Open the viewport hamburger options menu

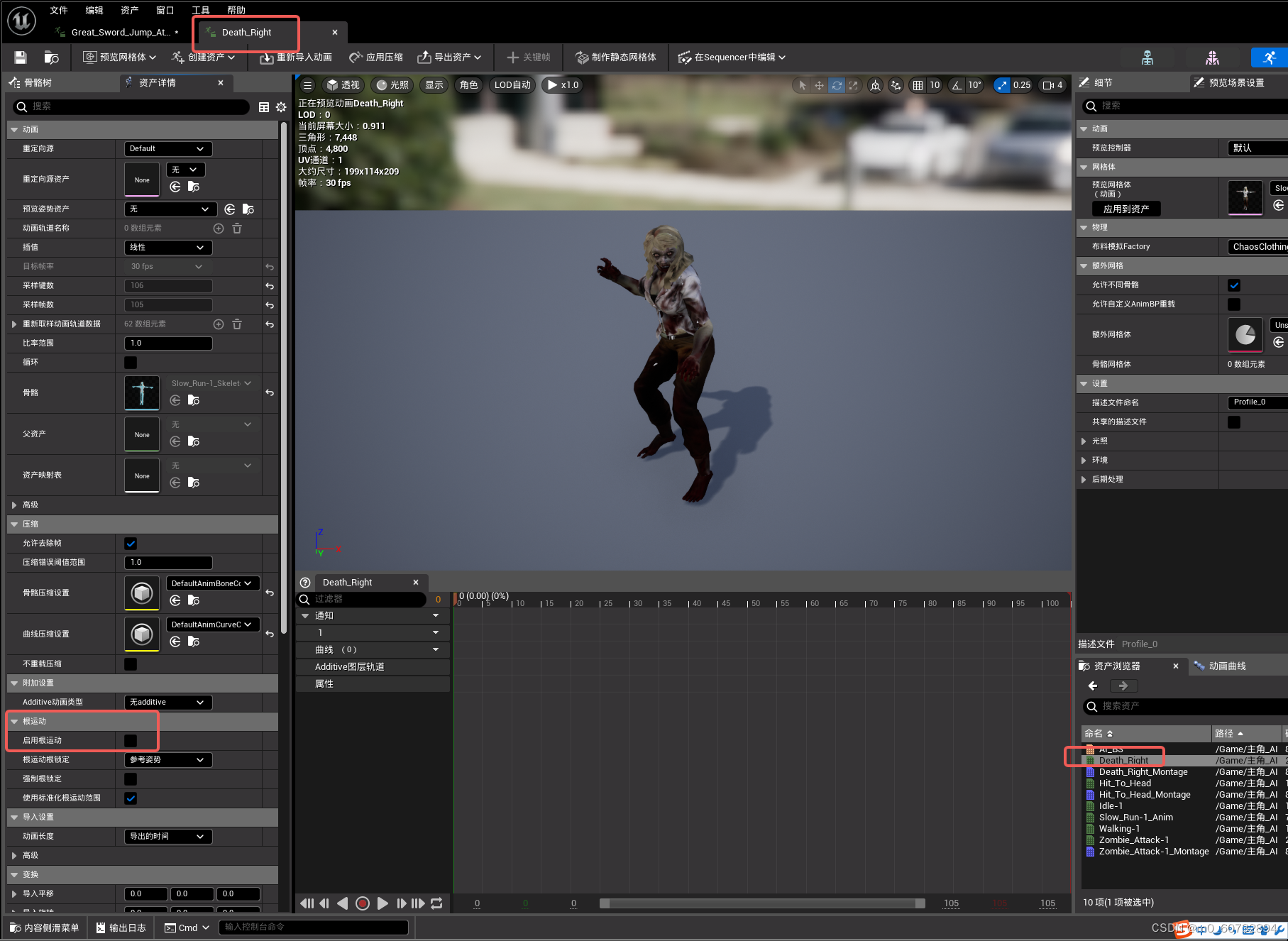coord(307,85)
